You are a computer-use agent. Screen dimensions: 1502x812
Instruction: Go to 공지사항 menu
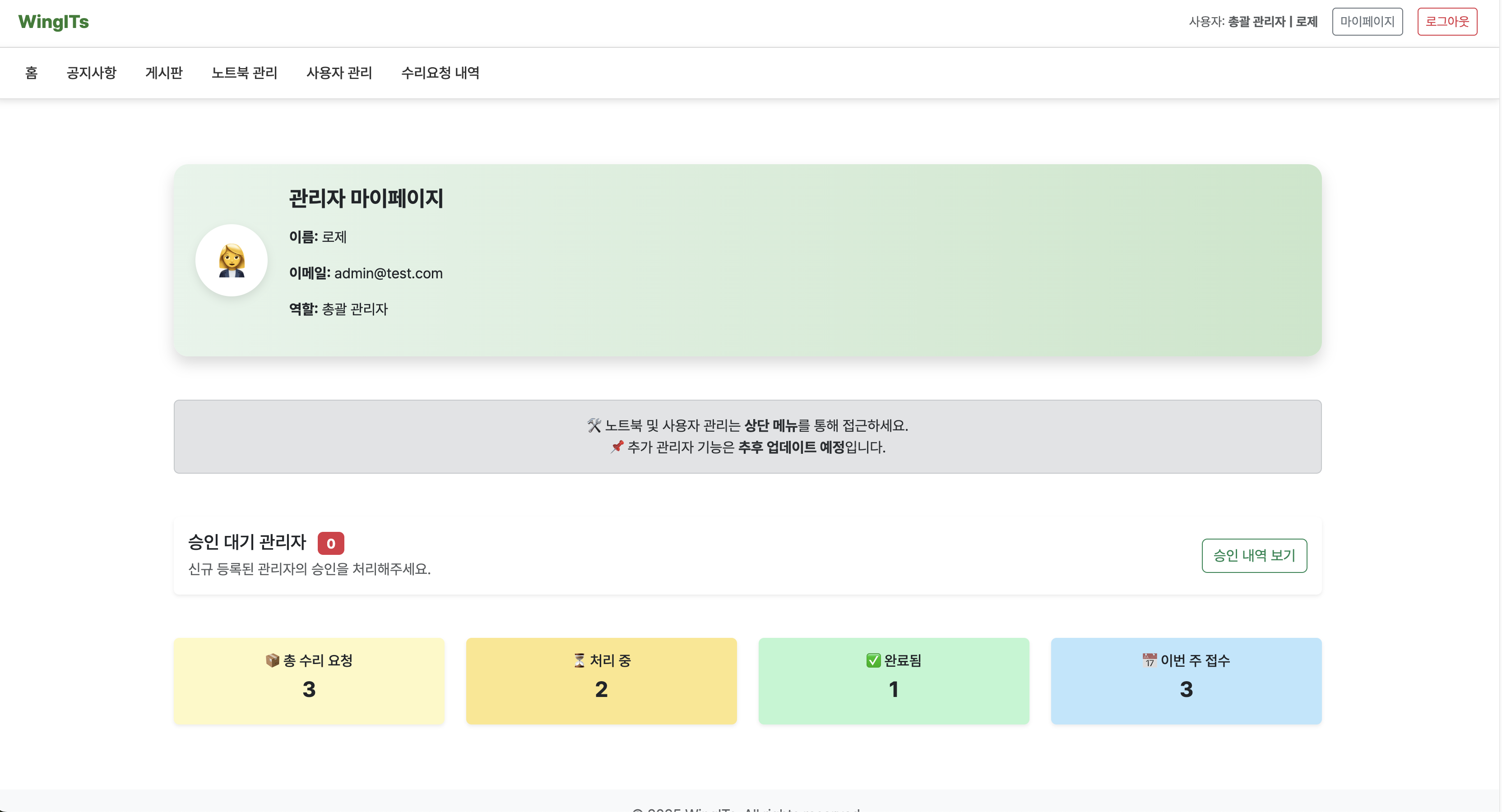(x=92, y=73)
